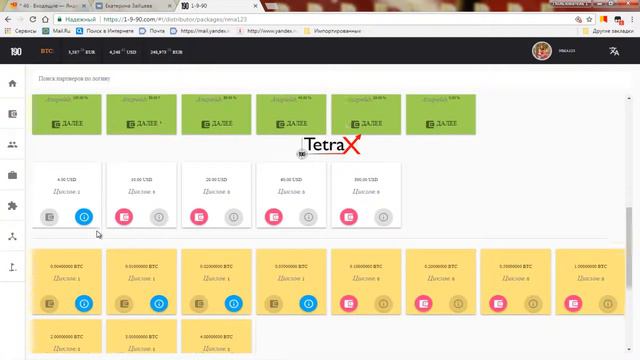Click the info icon on the 0.10000000 BTC card
Image resolution: width=640 pixels, height=360 pixels.
tap(383, 304)
